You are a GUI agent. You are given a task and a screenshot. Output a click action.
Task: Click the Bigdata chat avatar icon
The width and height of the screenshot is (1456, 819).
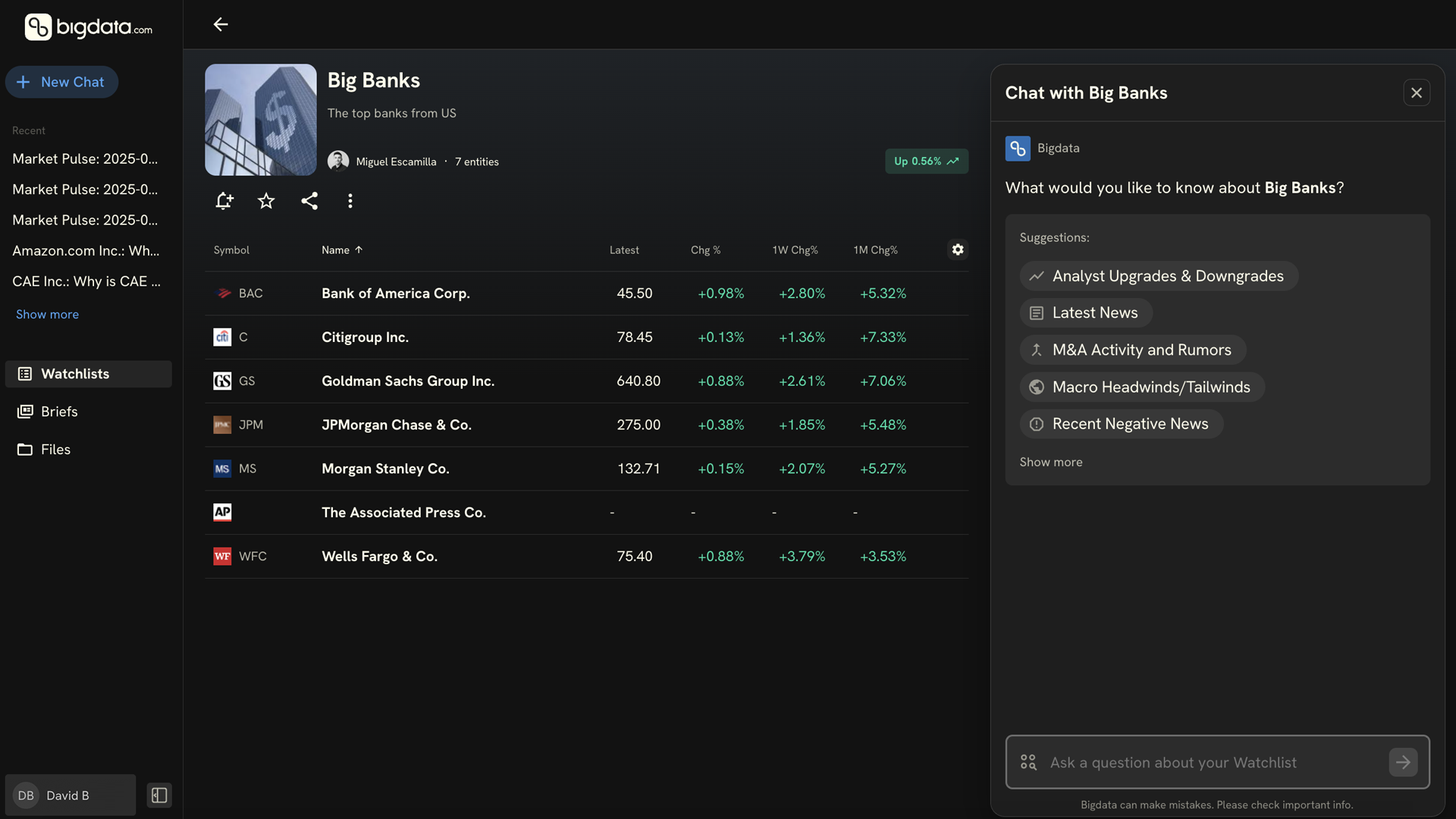[1018, 149]
